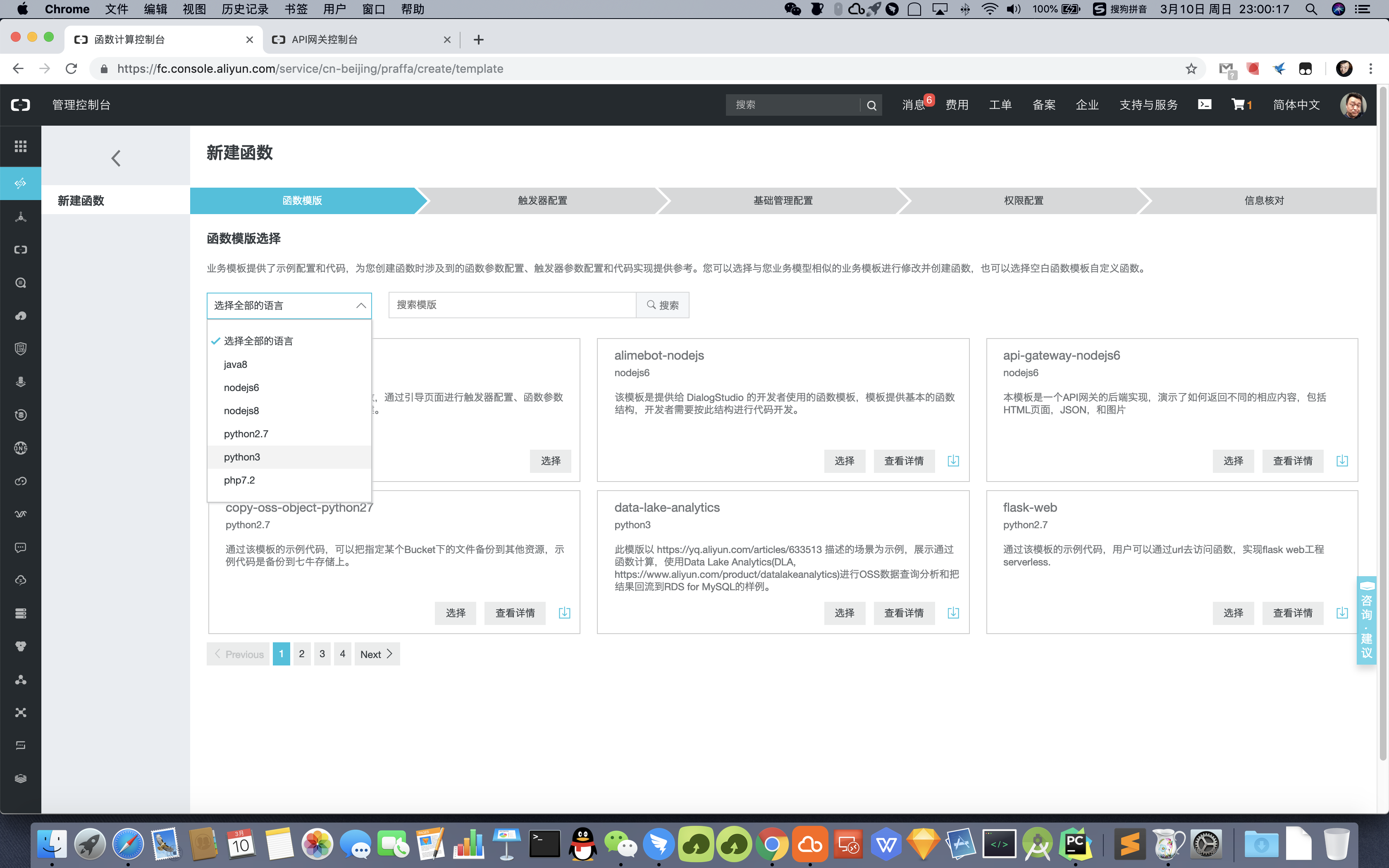1389x868 pixels.
Task: Bookmark this page with the star icon
Action: coord(1191,69)
